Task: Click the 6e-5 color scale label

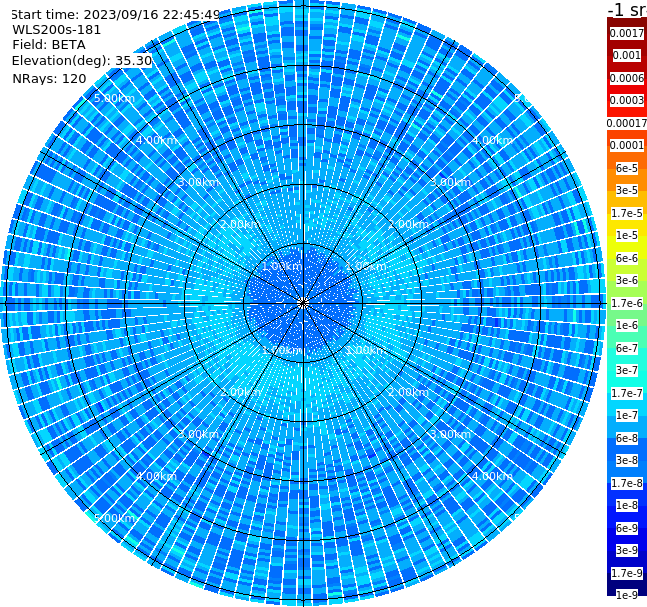Action: click(627, 168)
